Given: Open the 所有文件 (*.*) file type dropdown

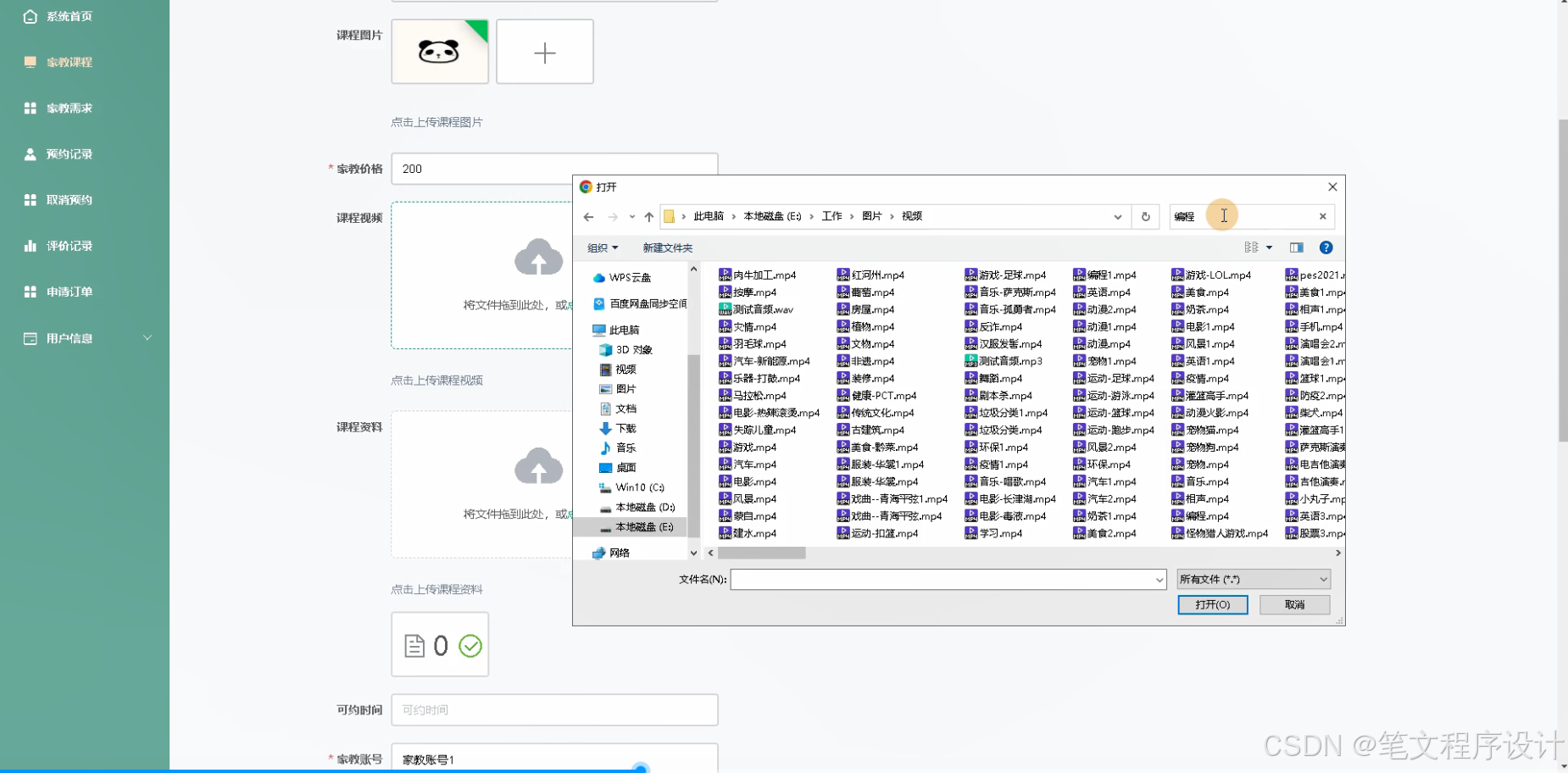Looking at the screenshot, I should point(1252,579).
